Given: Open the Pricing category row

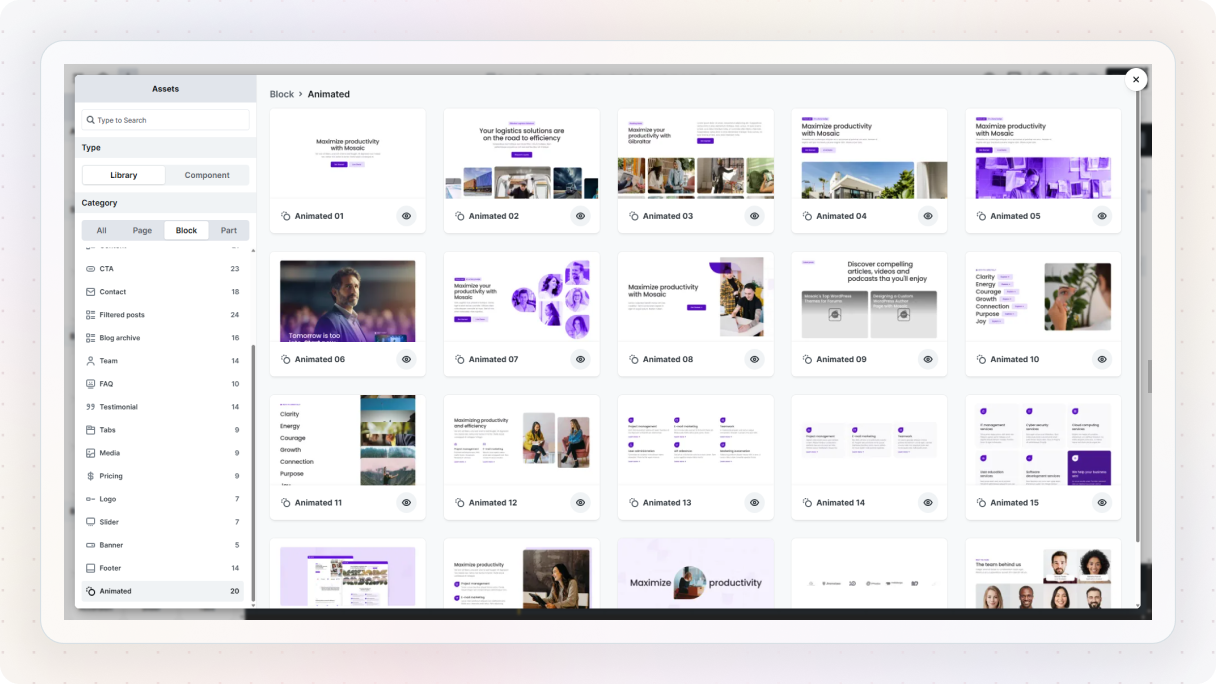Looking at the screenshot, I should click(x=162, y=476).
